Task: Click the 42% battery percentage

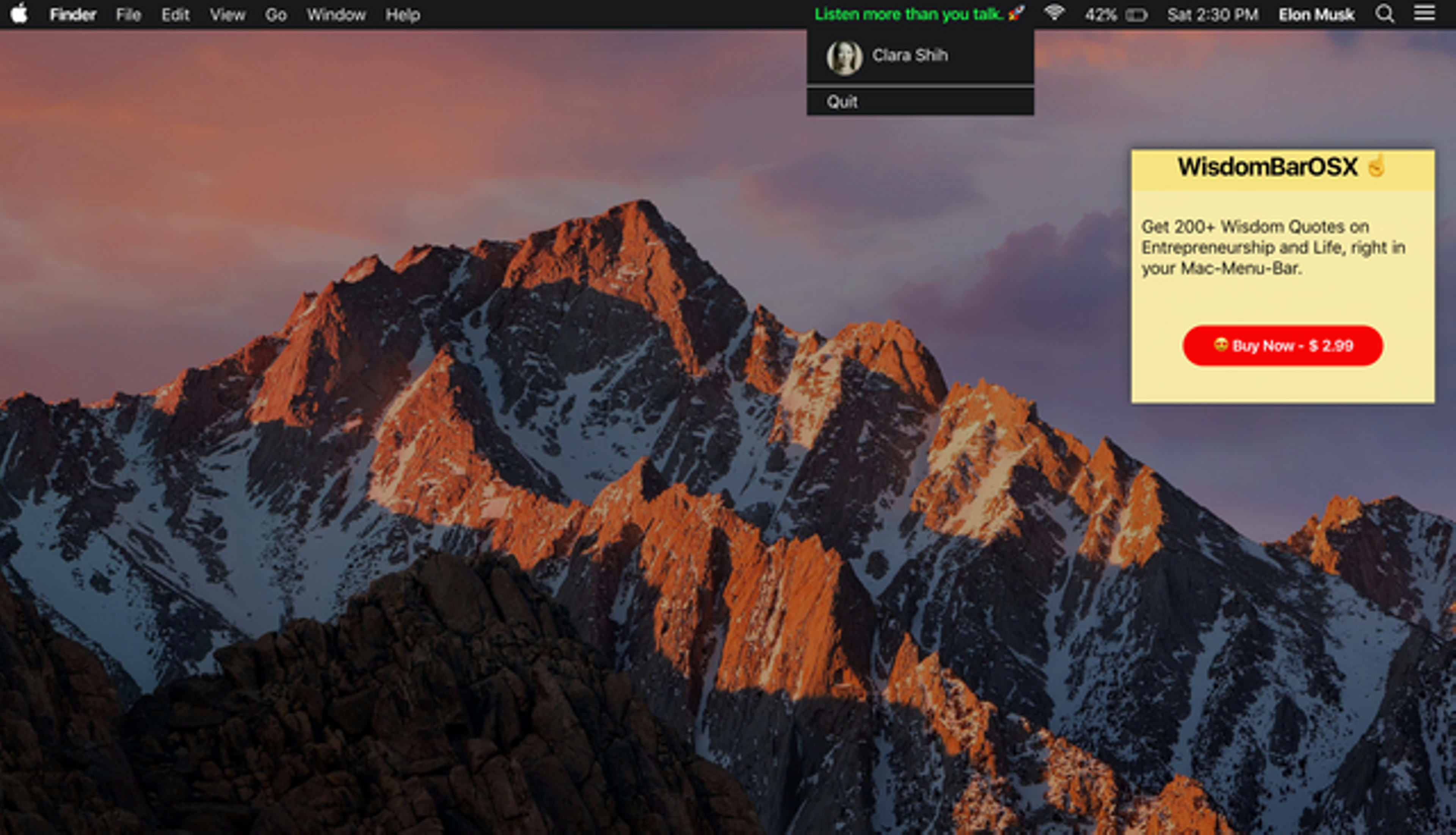Action: click(x=1100, y=14)
